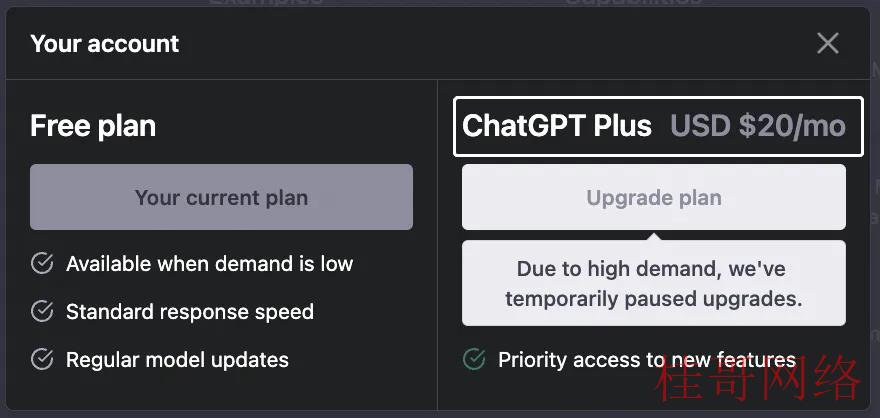Click the red Chinese watermark text
Viewport: 880px width, 418px height.
click(758, 379)
